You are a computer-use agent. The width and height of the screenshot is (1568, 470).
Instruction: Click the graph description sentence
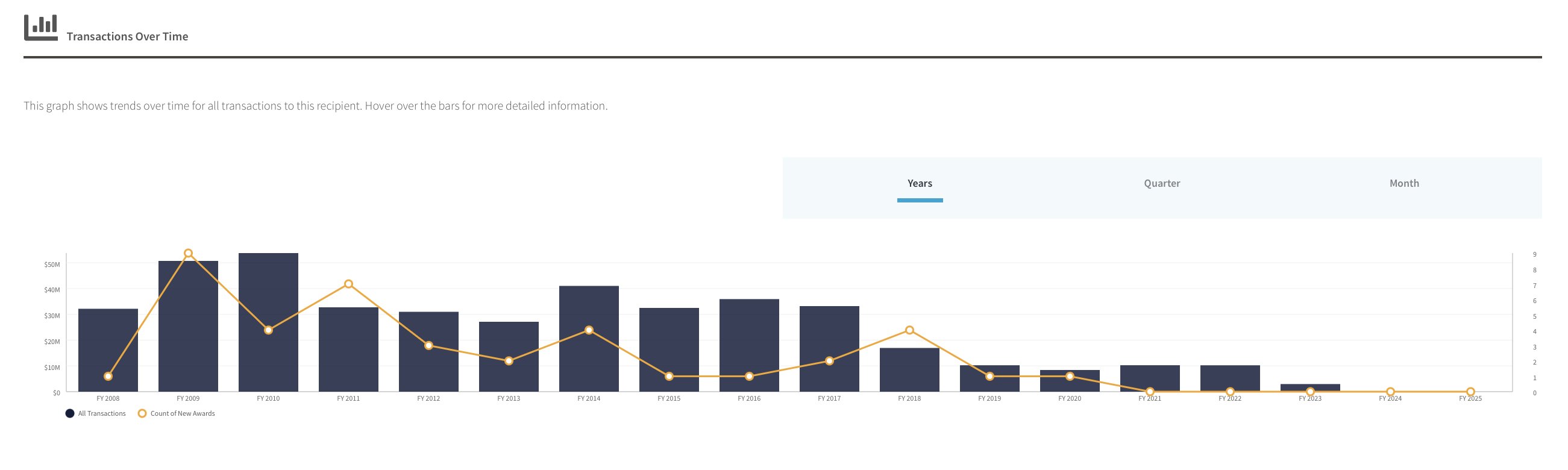(x=315, y=106)
